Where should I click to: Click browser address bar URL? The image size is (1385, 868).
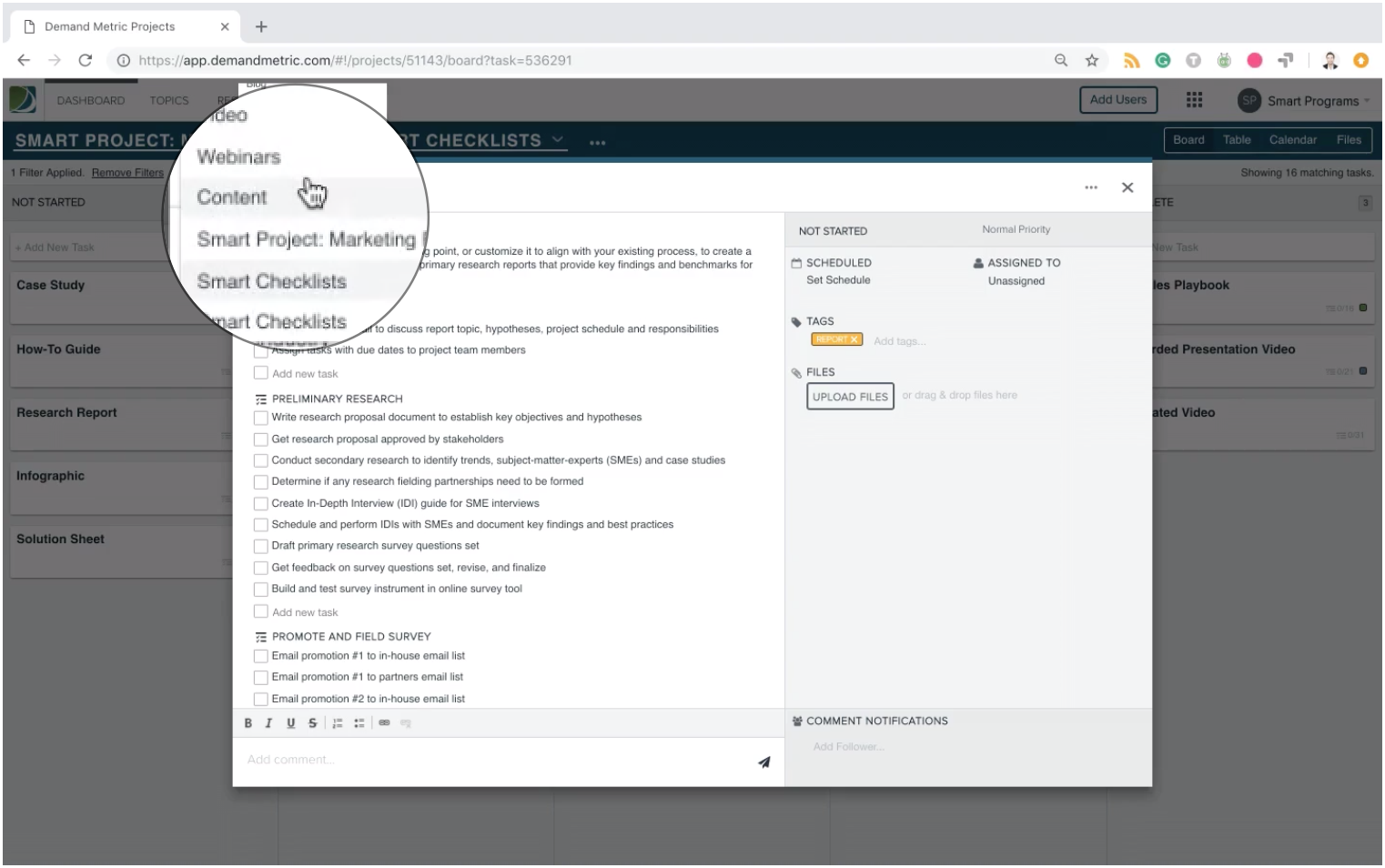pyautogui.click(x=355, y=60)
